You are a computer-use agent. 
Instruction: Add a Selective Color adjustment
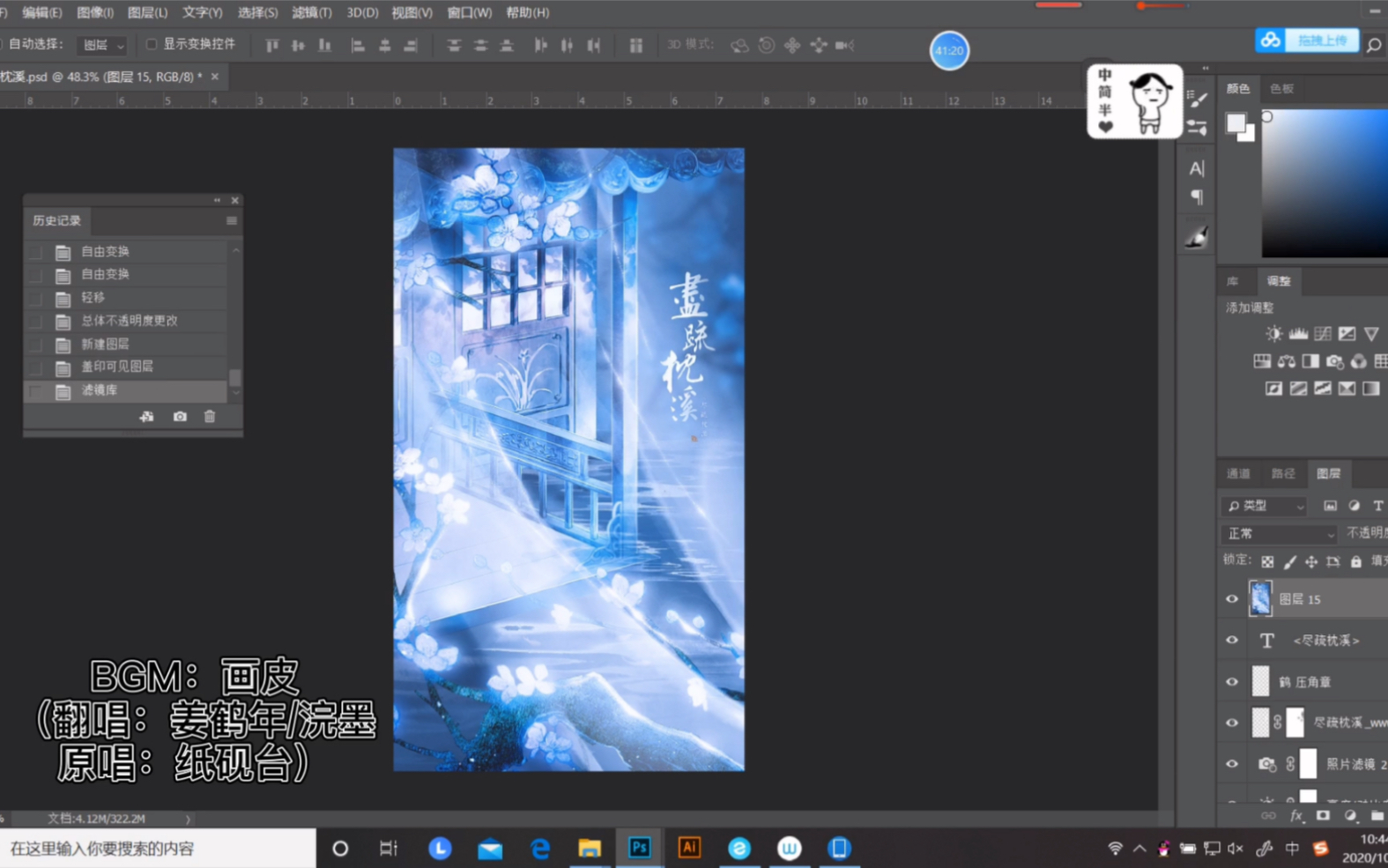(x=1347, y=389)
